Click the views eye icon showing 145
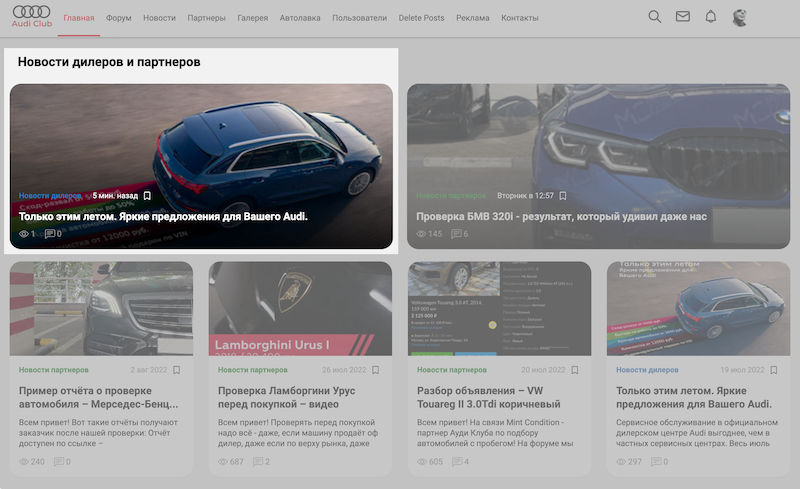Screen dimensions: 800x489 [421, 234]
